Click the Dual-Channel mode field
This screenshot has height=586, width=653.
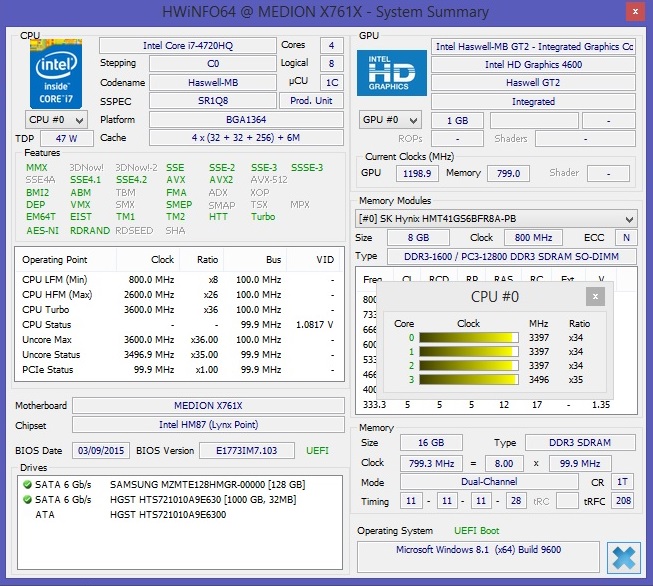click(x=489, y=482)
